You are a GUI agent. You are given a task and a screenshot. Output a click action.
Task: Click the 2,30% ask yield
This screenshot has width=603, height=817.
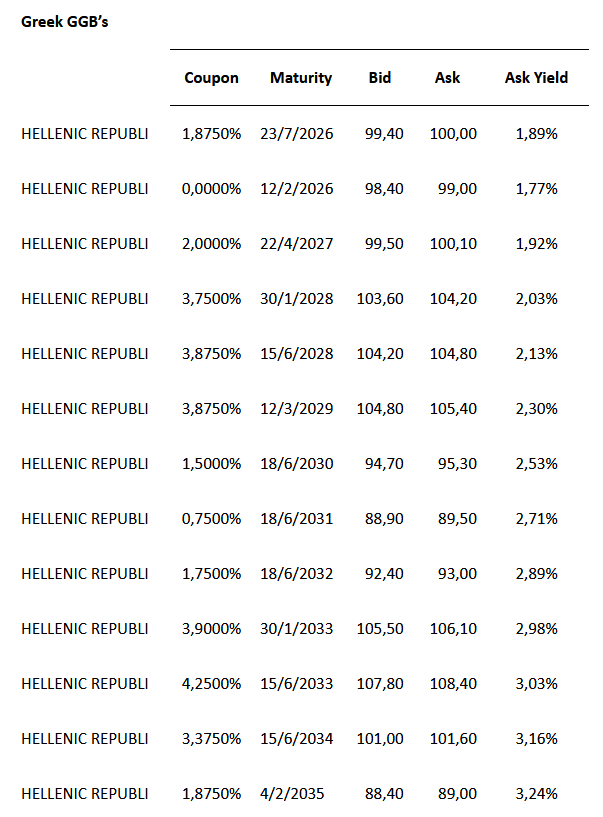536,408
